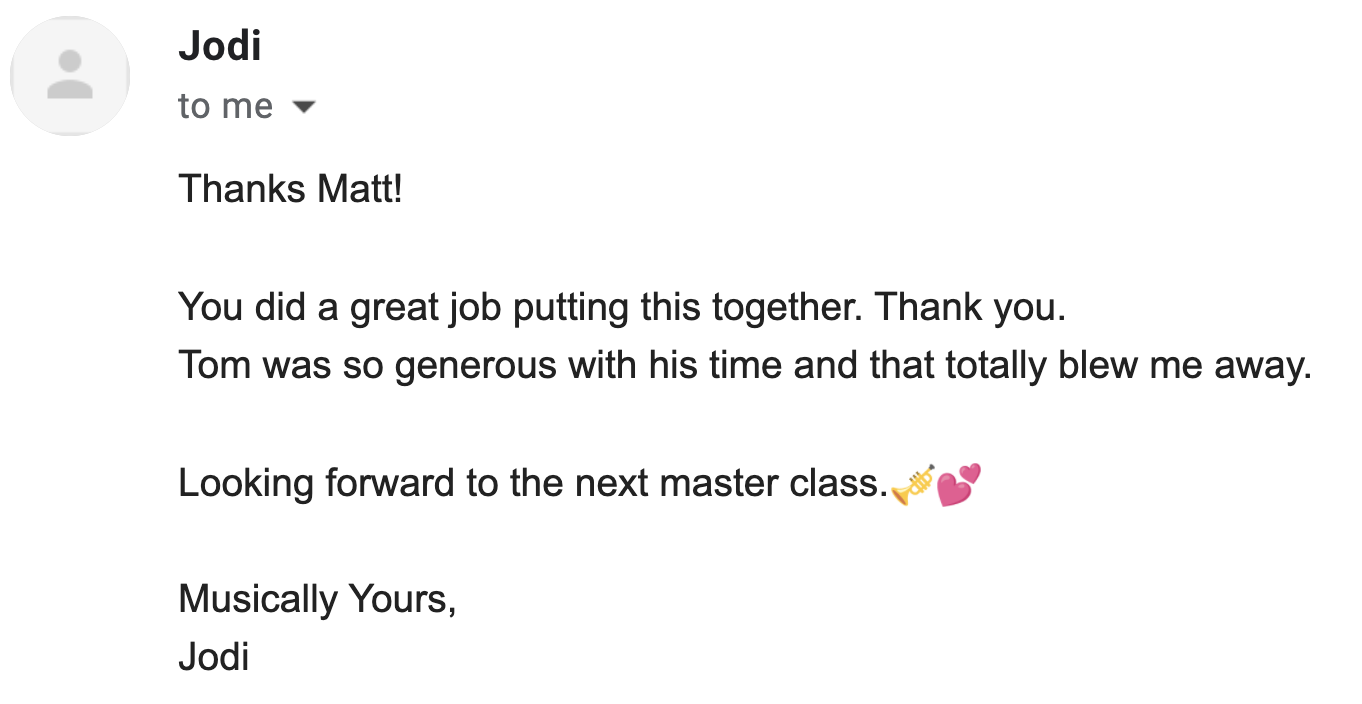Screen dimensions: 1362x704
Task: Click the signature name Jodi at bottom
Action: [213, 657]
